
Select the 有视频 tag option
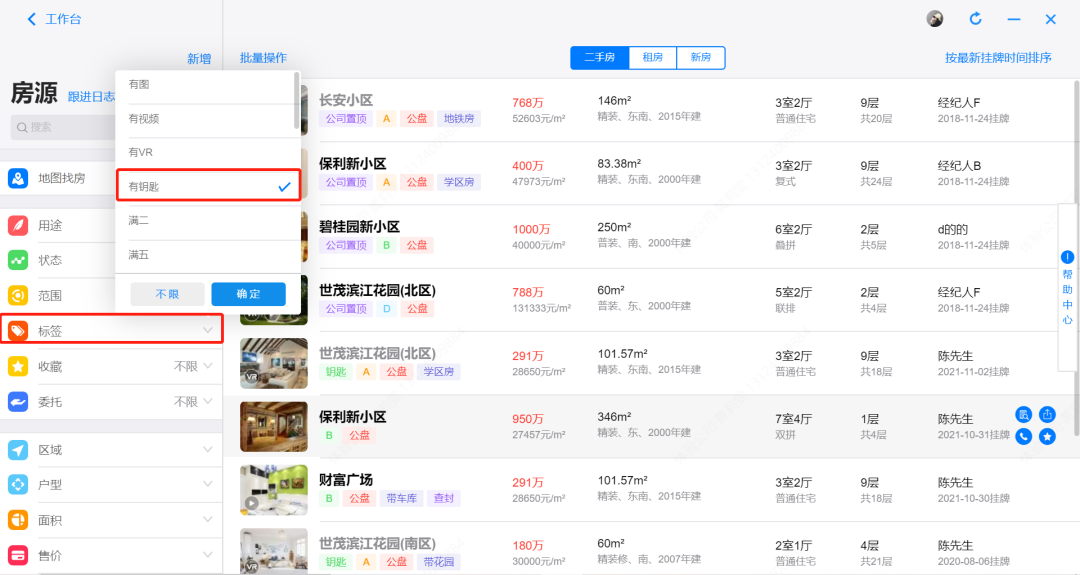[207, 118]
